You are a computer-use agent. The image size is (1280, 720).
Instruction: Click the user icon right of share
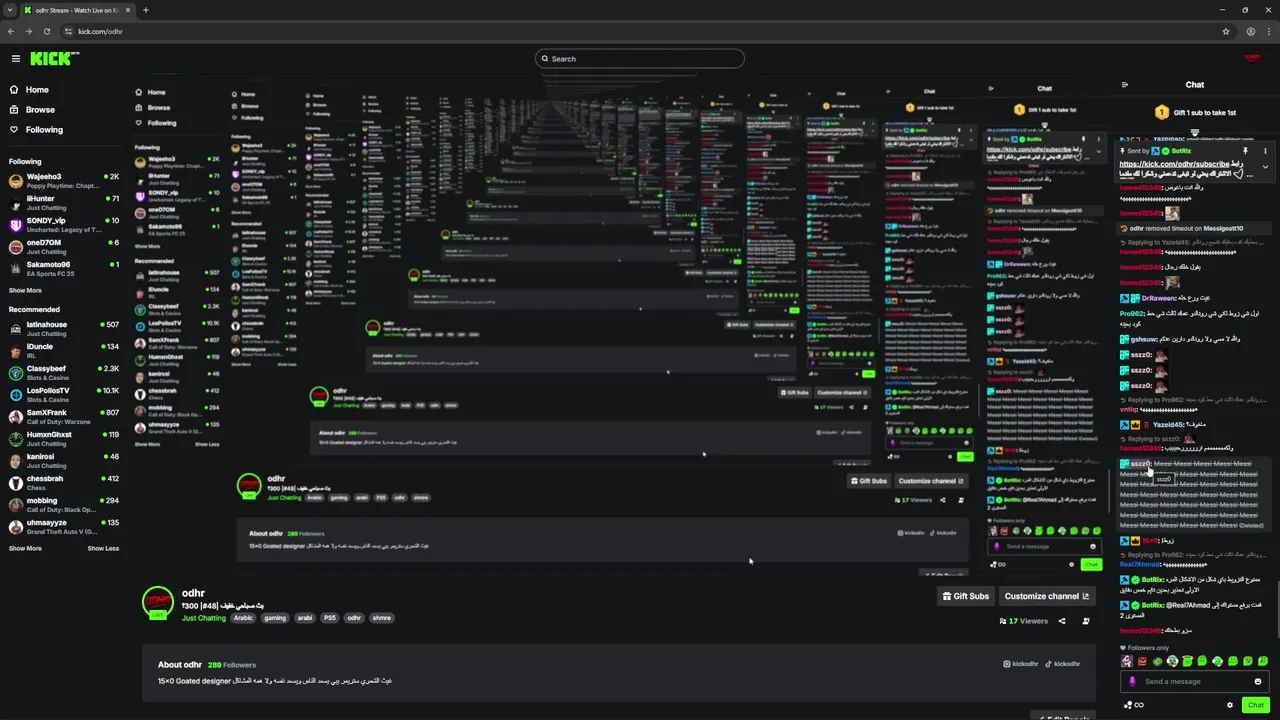click(x=1086, y=621)
